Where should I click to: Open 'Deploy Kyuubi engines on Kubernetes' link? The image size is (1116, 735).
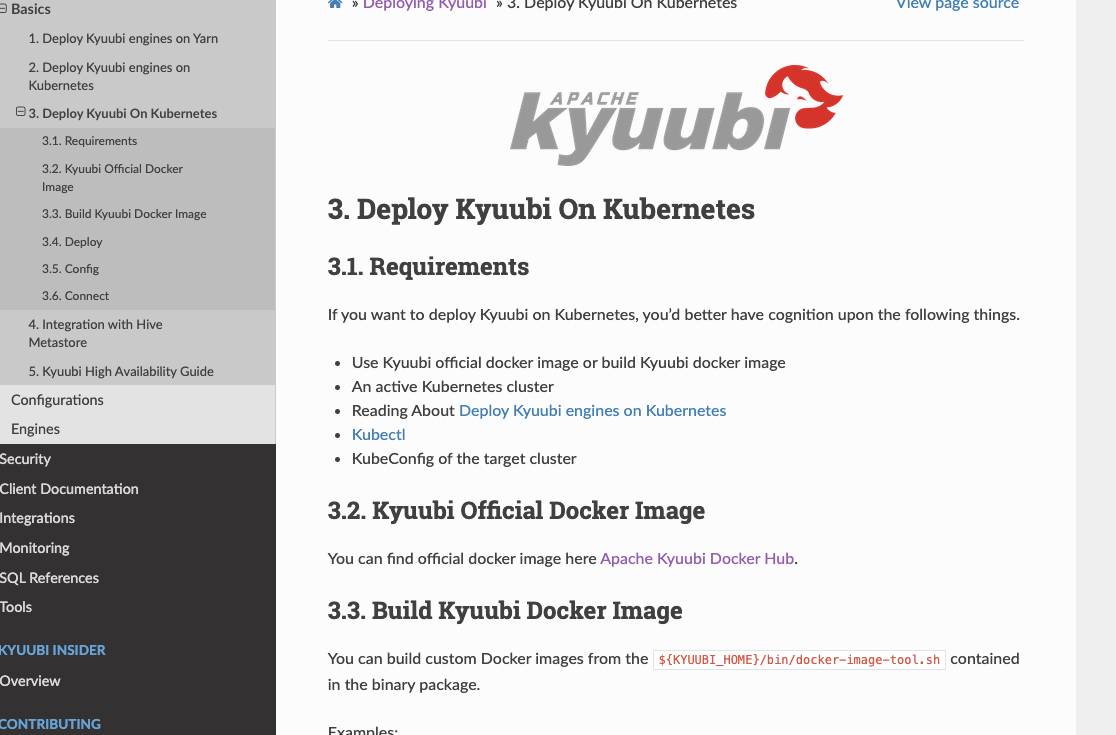(x=592, y=411)
